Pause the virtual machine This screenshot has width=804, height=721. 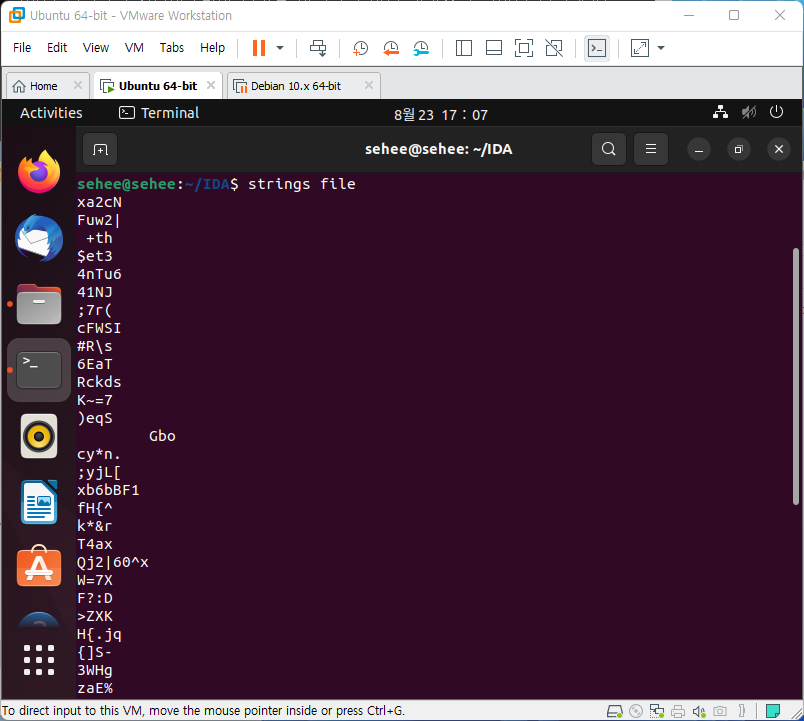[x=259, y=48]
